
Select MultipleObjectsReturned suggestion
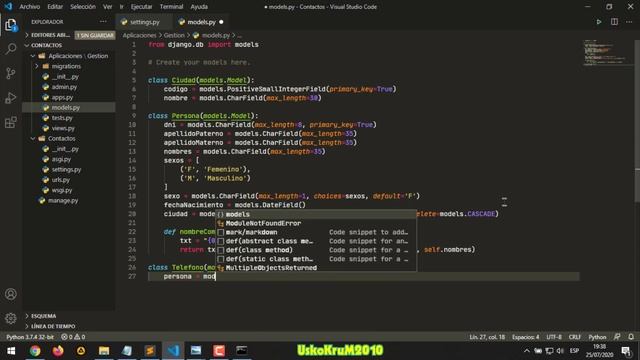point(316,268)
